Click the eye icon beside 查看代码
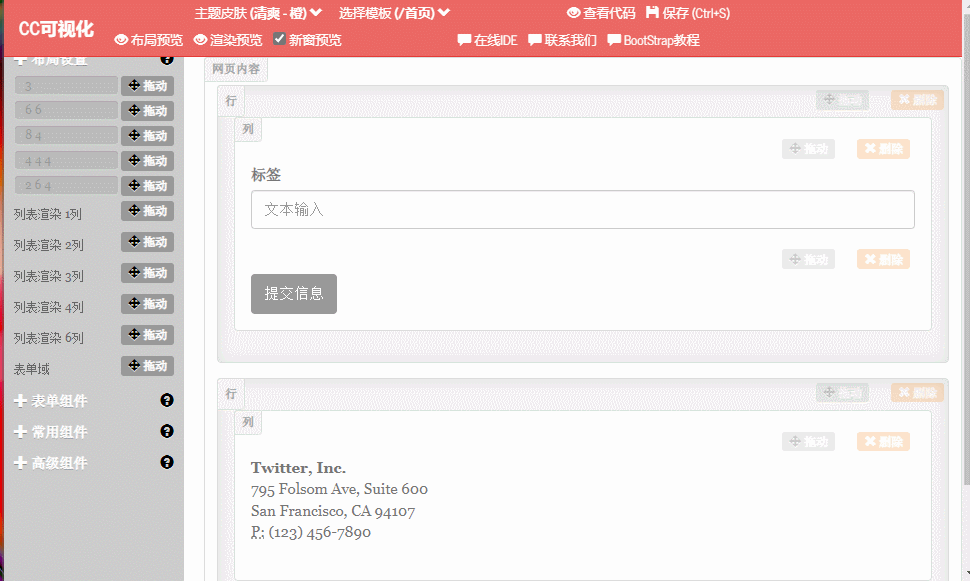970x581 pixels. pyautogui.click(x=573, y=13)
